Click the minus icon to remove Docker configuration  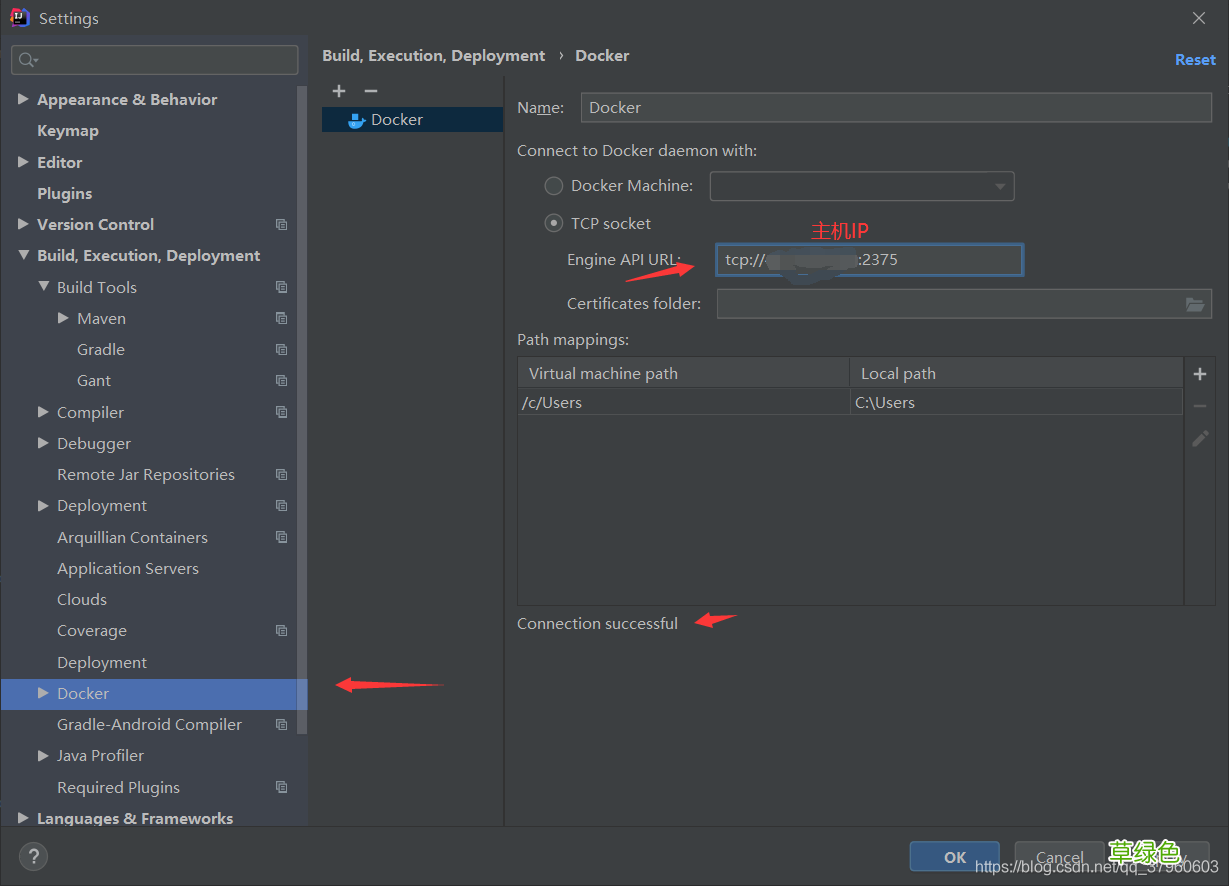point(371,91)
